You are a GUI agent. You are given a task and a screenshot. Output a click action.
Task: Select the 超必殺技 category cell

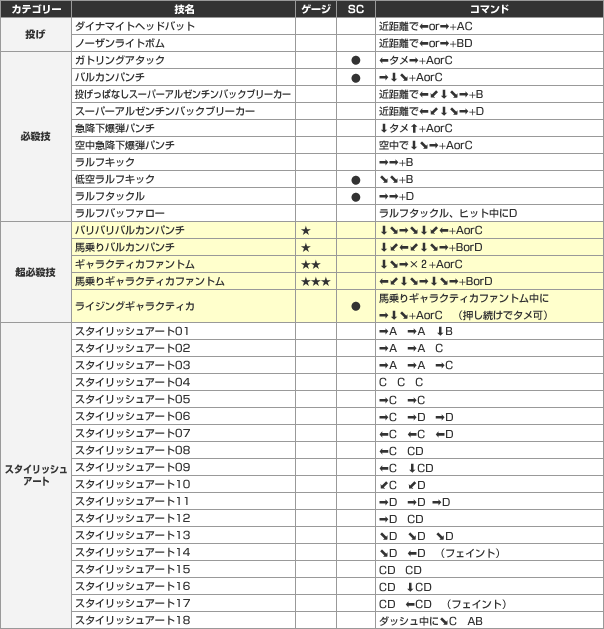(36, 272)
